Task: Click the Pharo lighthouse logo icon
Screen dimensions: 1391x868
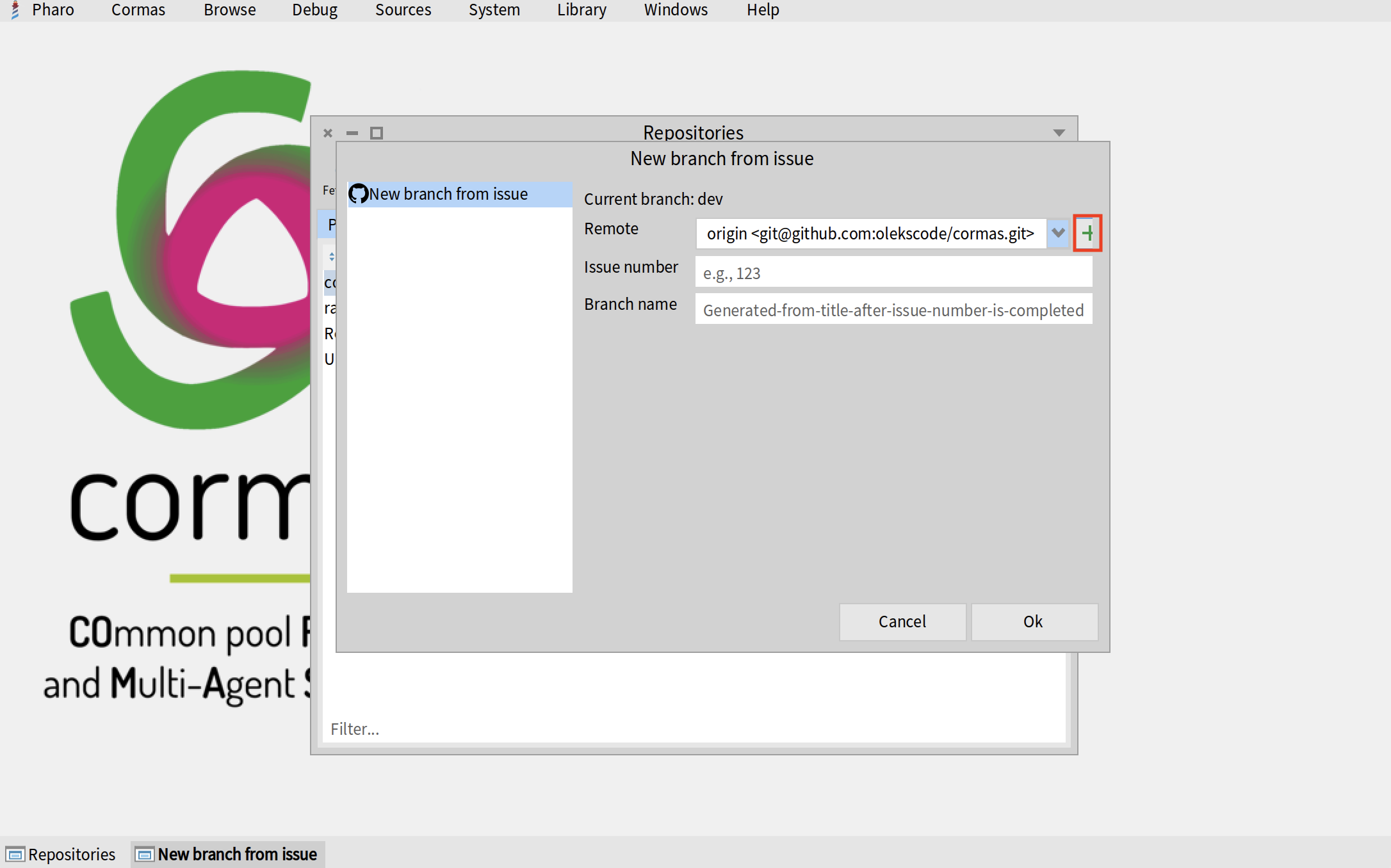Action: [15, 10]
